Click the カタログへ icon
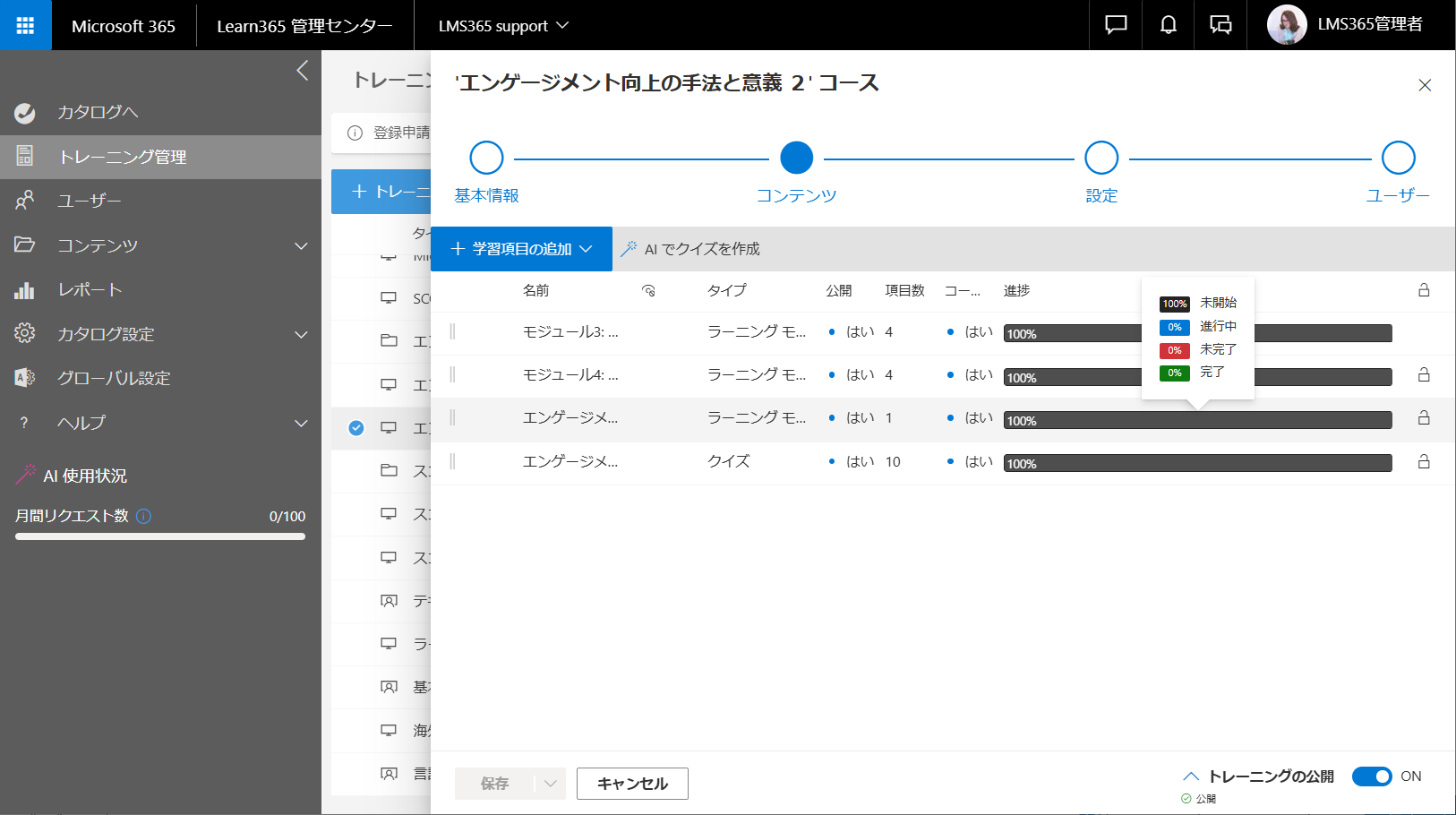This screenshot has height=815, width=1456. click(25, 113)
